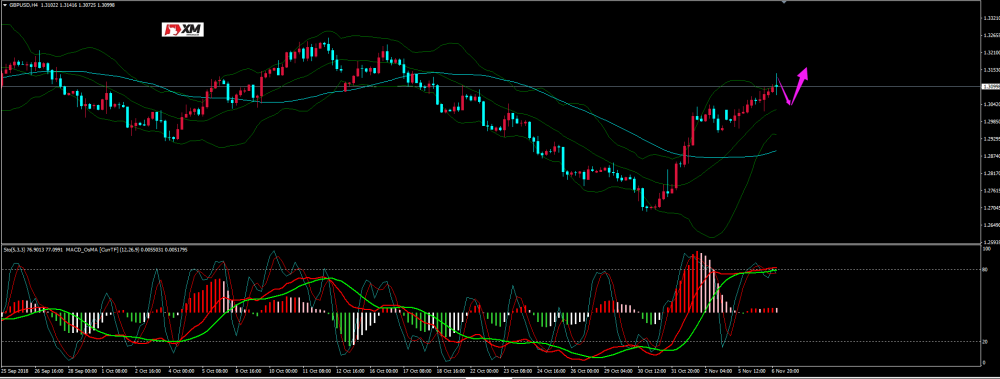Click the 1.29850 price axis label

pos(991,121)
